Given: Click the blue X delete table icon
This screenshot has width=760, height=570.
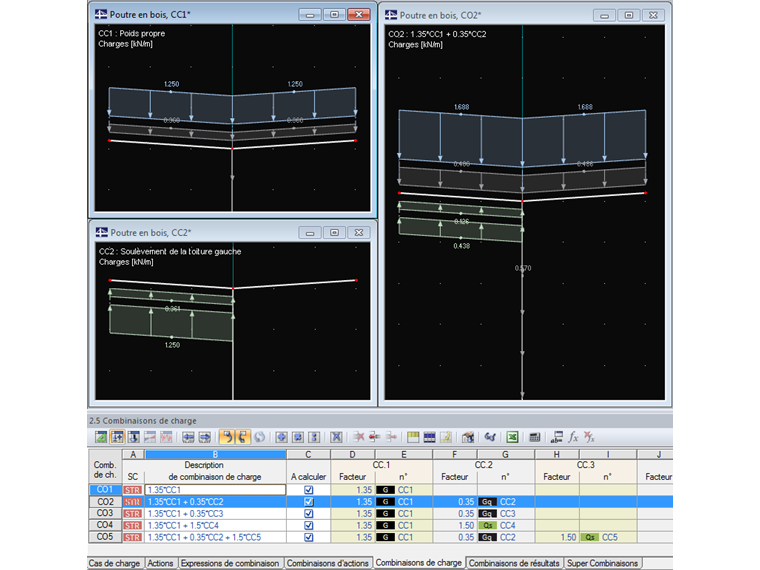Looking at the screenshot, I should (336, 437).
